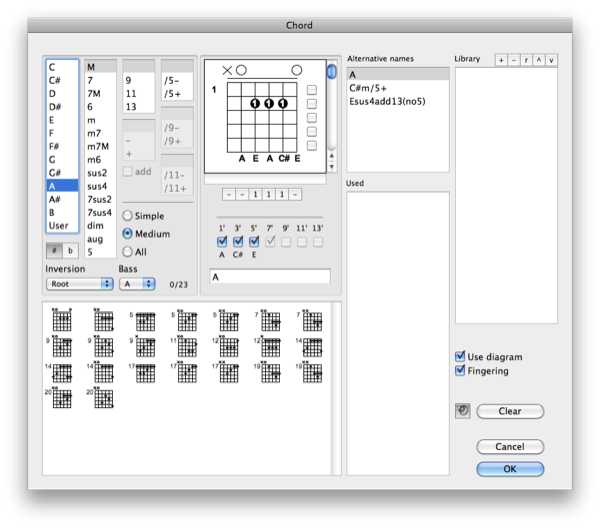
Task: Pick m7 in the chord type list
Action: pyautogui.click(x=96, y=133)
